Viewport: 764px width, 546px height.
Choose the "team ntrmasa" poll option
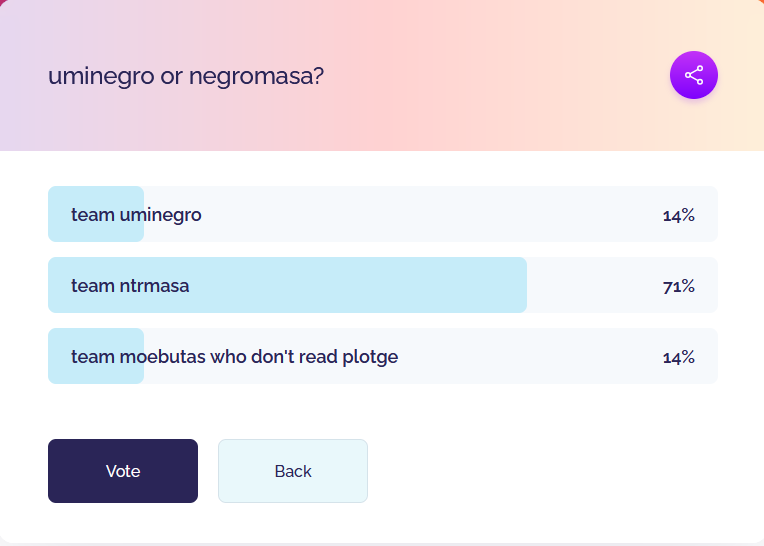pyautogui.click(x=382, y=285)
